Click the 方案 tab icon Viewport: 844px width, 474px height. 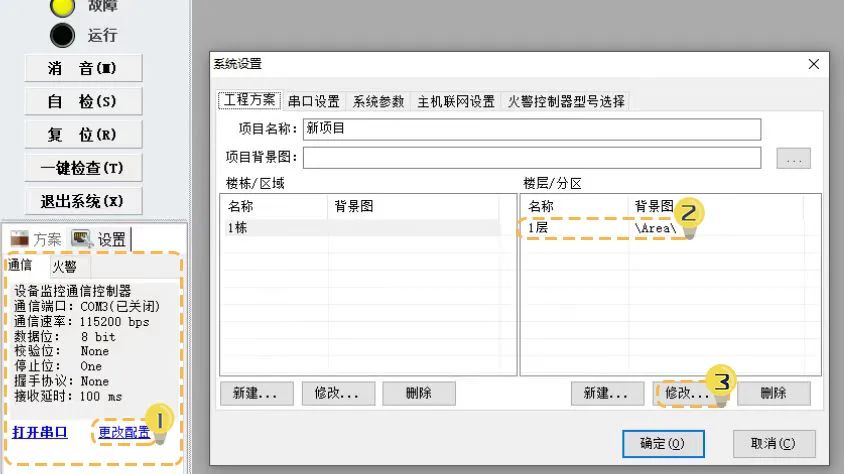(x=19, y=239)
